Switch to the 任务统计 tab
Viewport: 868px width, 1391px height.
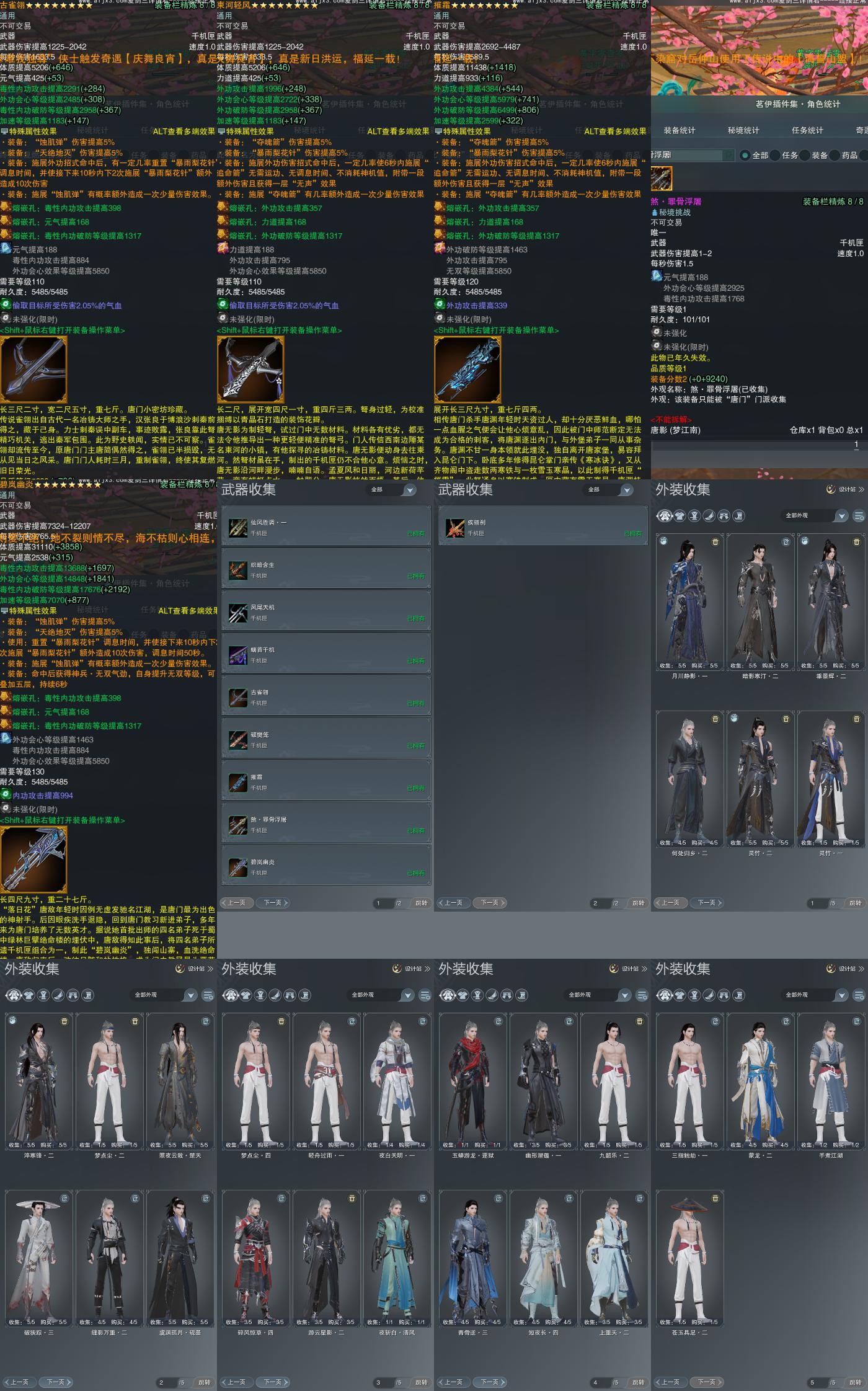pos(807,130)
